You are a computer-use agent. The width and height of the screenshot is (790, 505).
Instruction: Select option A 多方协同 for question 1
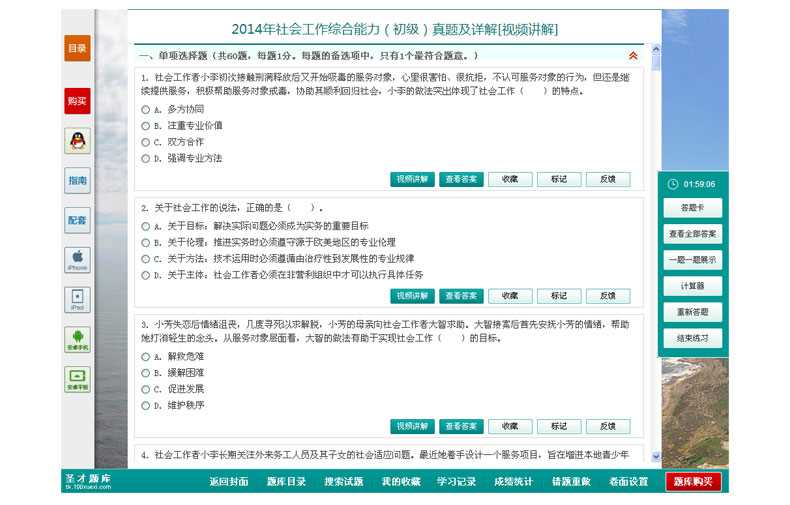(x=146, y=109)
